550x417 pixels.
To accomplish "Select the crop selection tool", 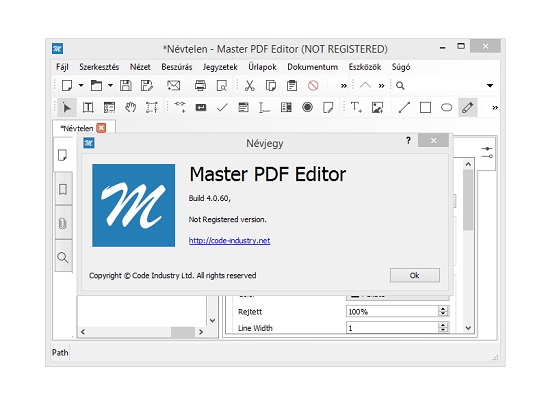I will pos(152,107).
